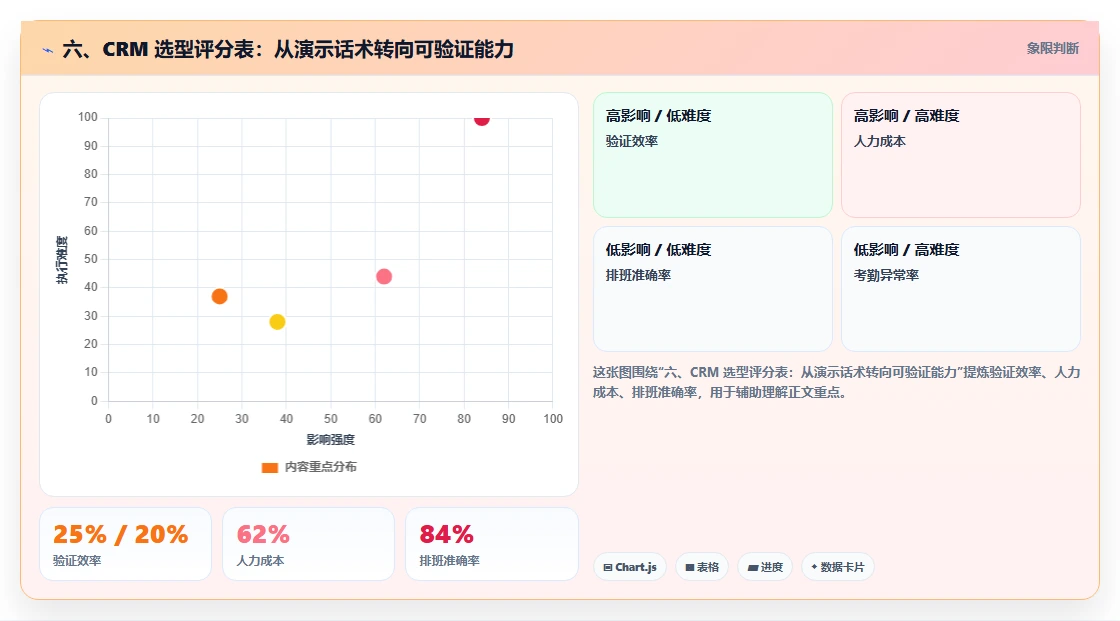Viewport: 1120px width, 621px height.
Task: Click the orange legend color box
Action: [x=269, y=467]
